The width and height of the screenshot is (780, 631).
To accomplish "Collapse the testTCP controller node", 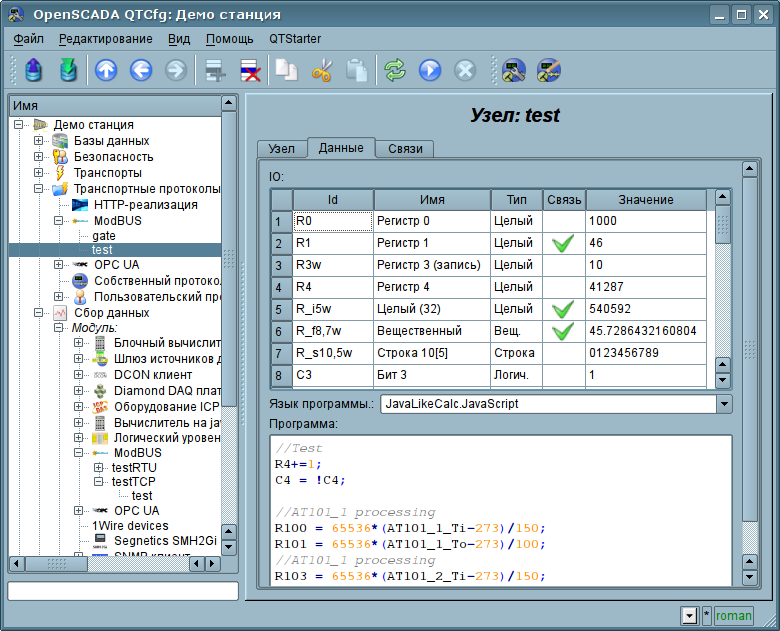I will point(98,482).
